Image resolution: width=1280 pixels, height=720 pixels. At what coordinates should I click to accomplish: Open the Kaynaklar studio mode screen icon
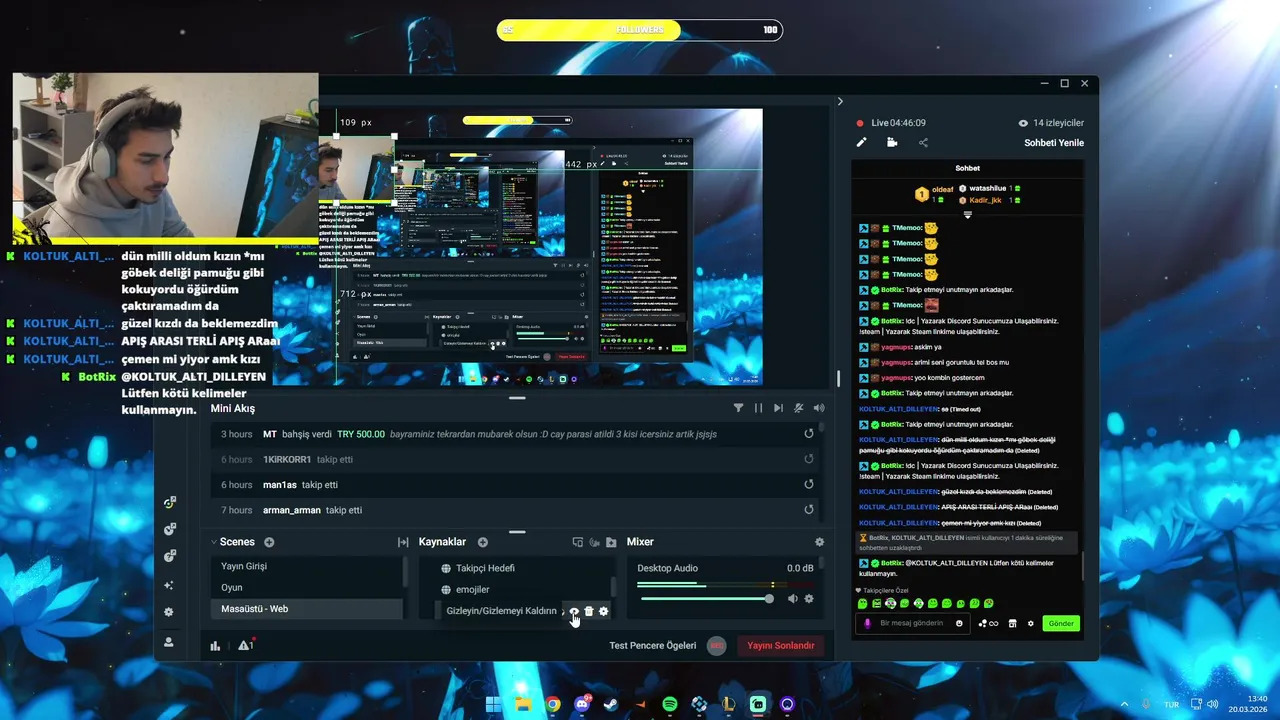pyautogui.click(x=577, y=542)
